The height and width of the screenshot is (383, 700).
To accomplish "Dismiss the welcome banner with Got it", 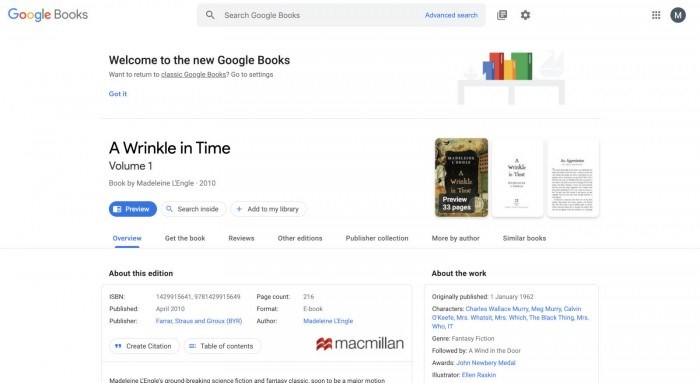I will coord(118,94).
